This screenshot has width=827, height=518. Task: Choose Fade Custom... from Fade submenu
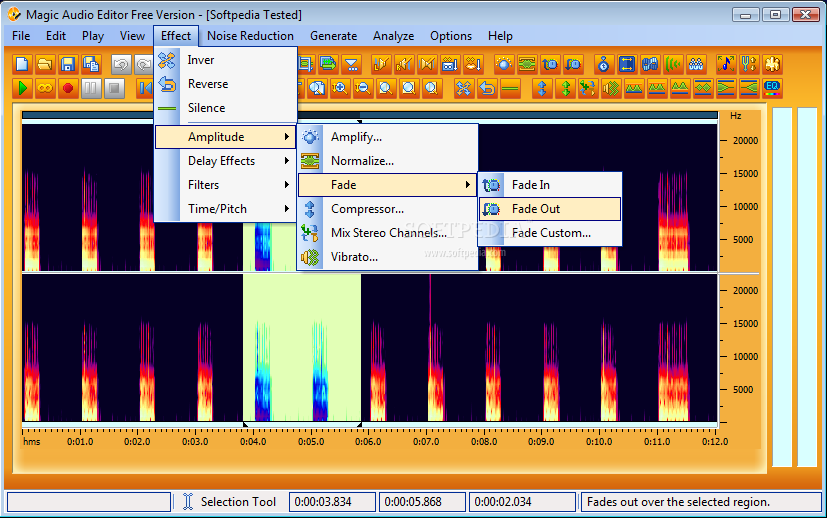coord(550,233)
